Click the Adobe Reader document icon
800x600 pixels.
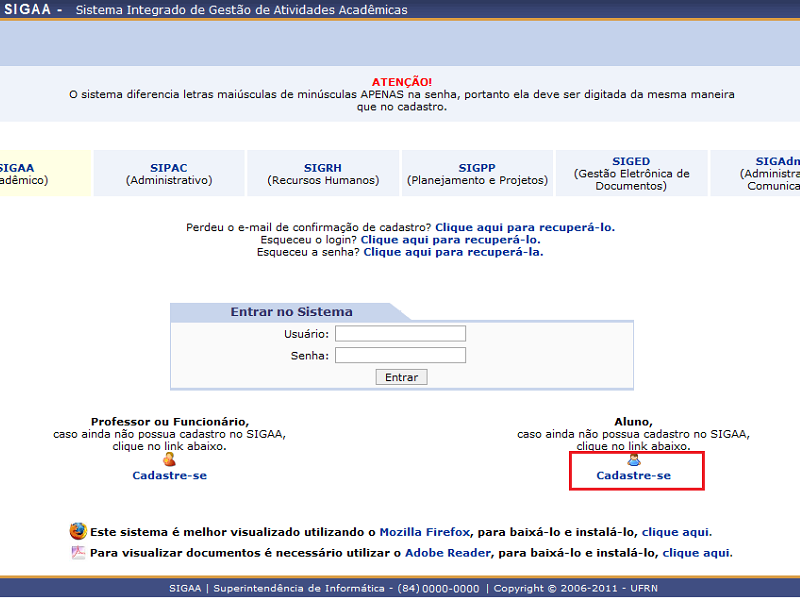78,552
